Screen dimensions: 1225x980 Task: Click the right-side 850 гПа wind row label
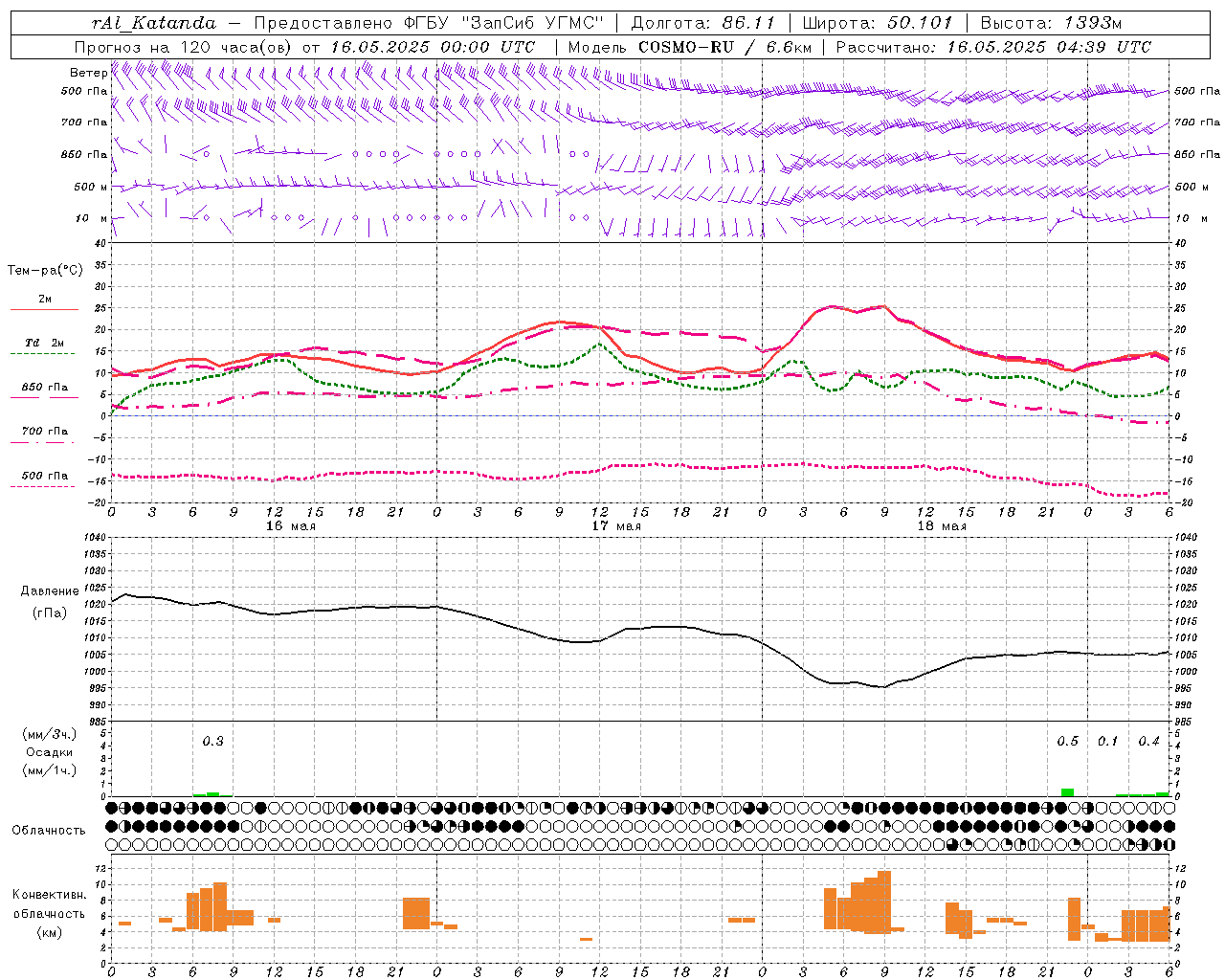click(1197, 154)
